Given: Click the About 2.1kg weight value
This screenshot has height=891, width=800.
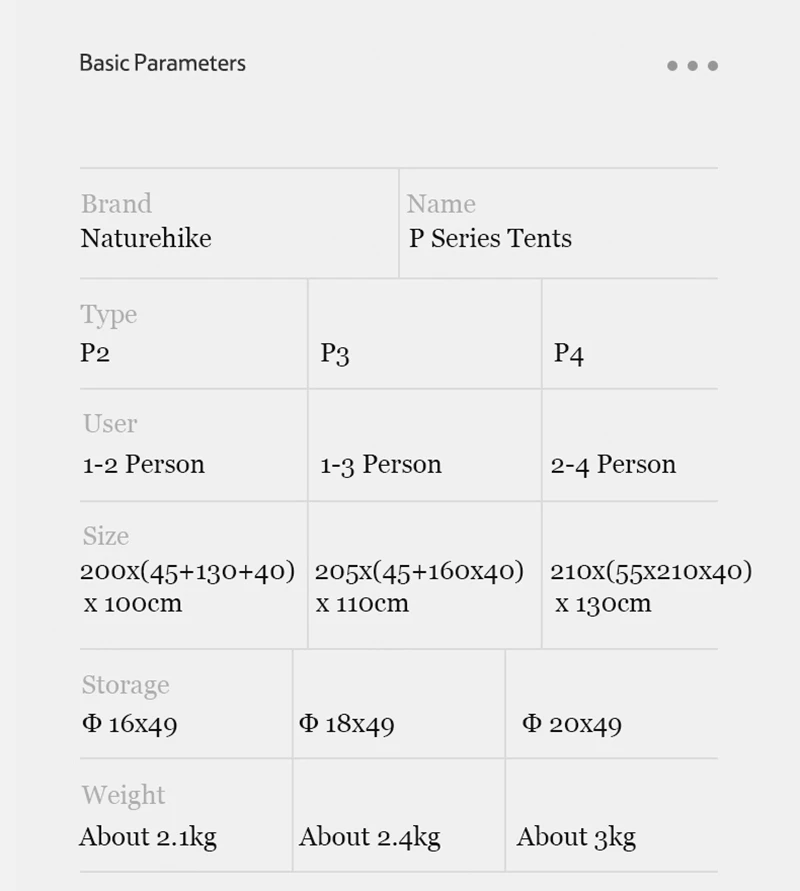Looking at the screenshot, I should pyautogui.click(x=148, y=837).
